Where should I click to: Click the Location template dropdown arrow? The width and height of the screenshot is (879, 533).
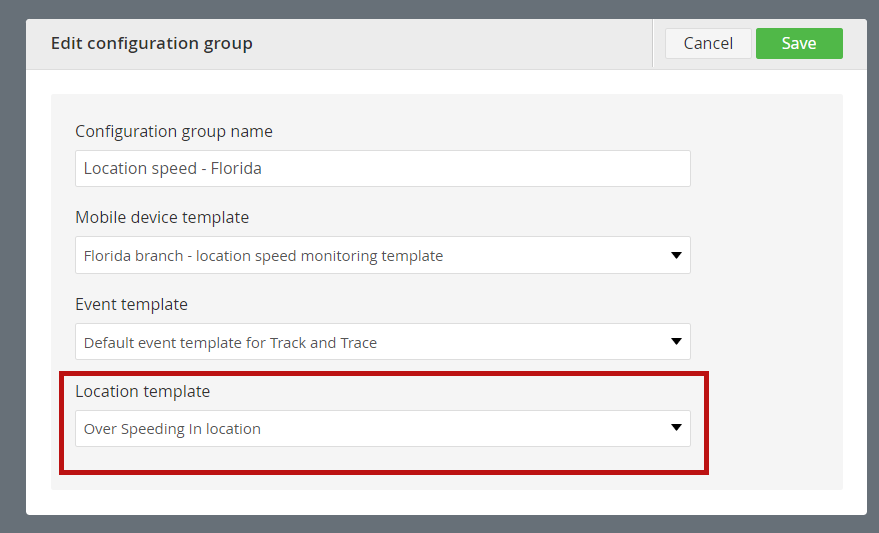[676, 428]
